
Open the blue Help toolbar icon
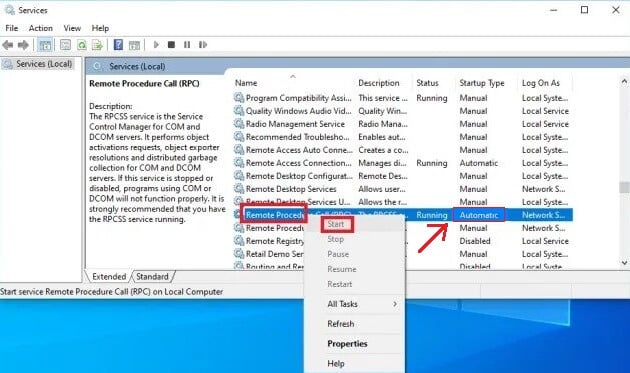118,44
